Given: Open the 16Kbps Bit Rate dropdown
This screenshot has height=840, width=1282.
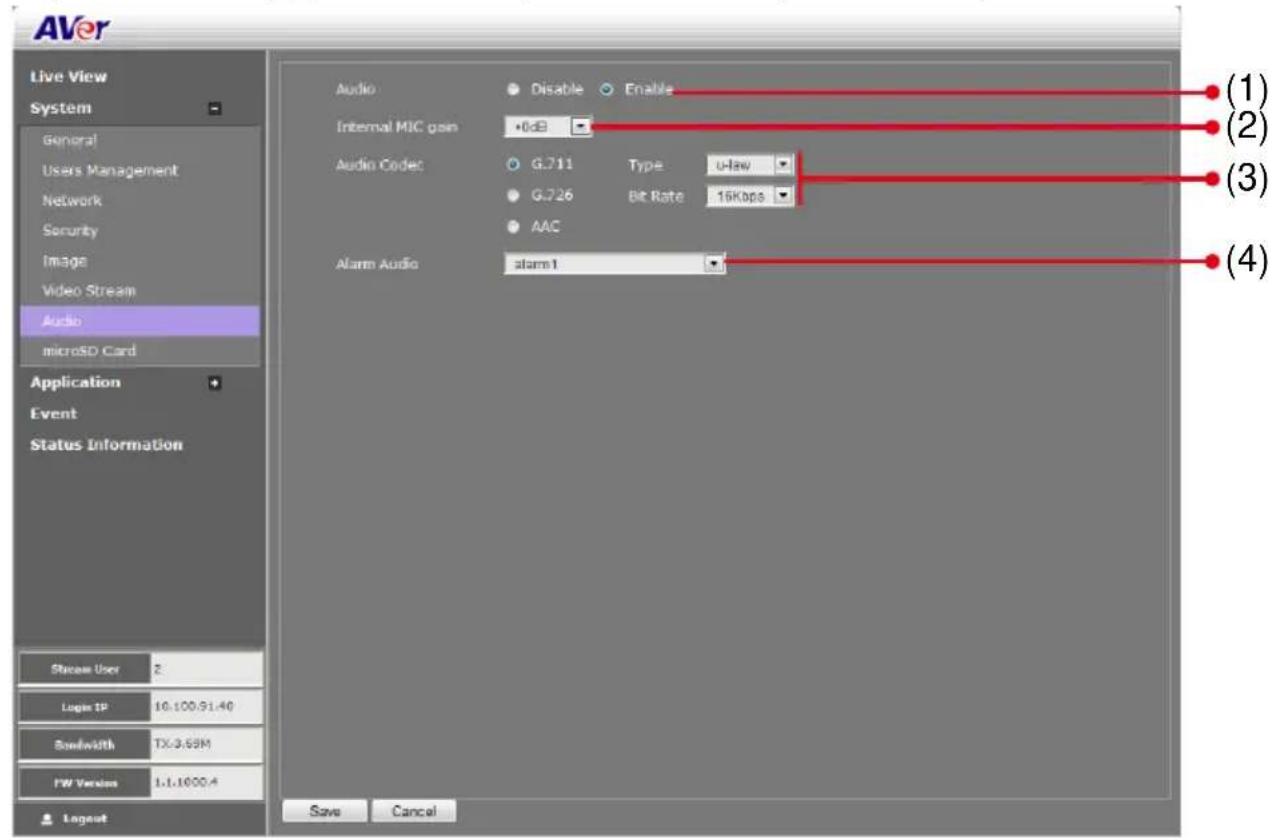Looking at the screenshot, I should pos(749,196).
